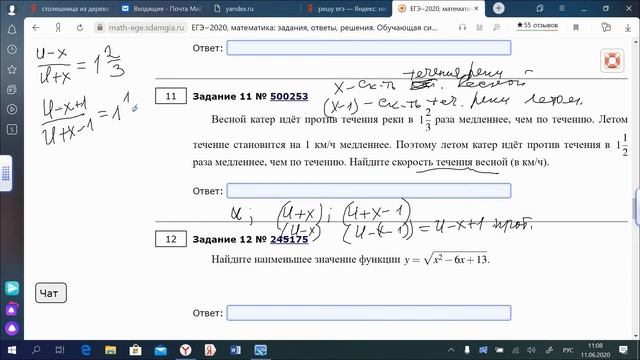Open a new browser tab with plus button
The height and width of the screenshot is (360, 640).
[x=498, y=9]
